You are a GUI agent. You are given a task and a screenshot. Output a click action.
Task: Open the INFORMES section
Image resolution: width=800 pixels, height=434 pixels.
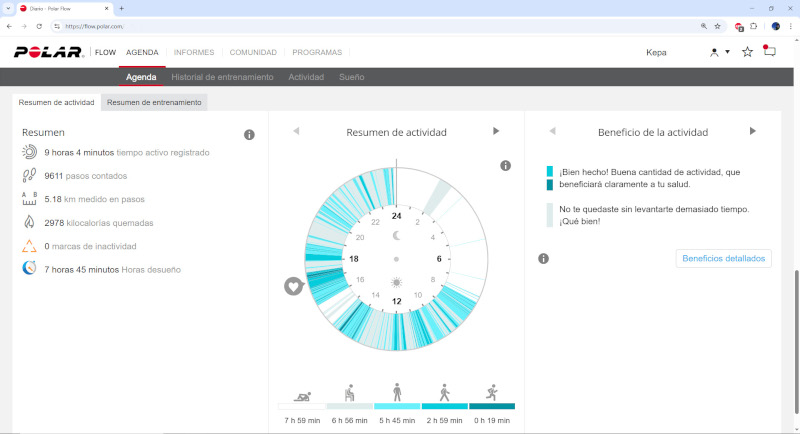coord(194,52)
